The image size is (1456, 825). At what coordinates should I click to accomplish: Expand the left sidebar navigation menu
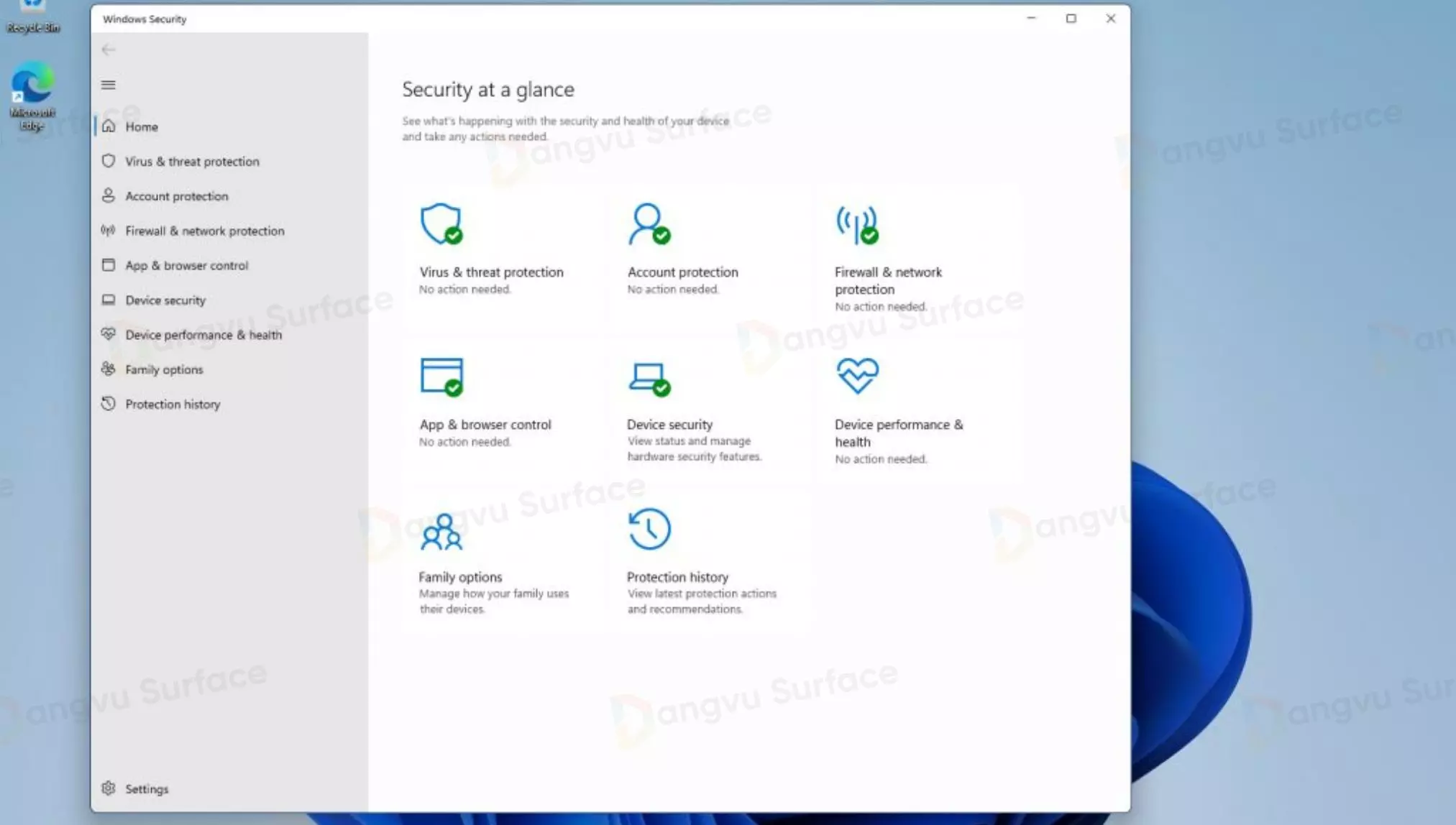108,84
